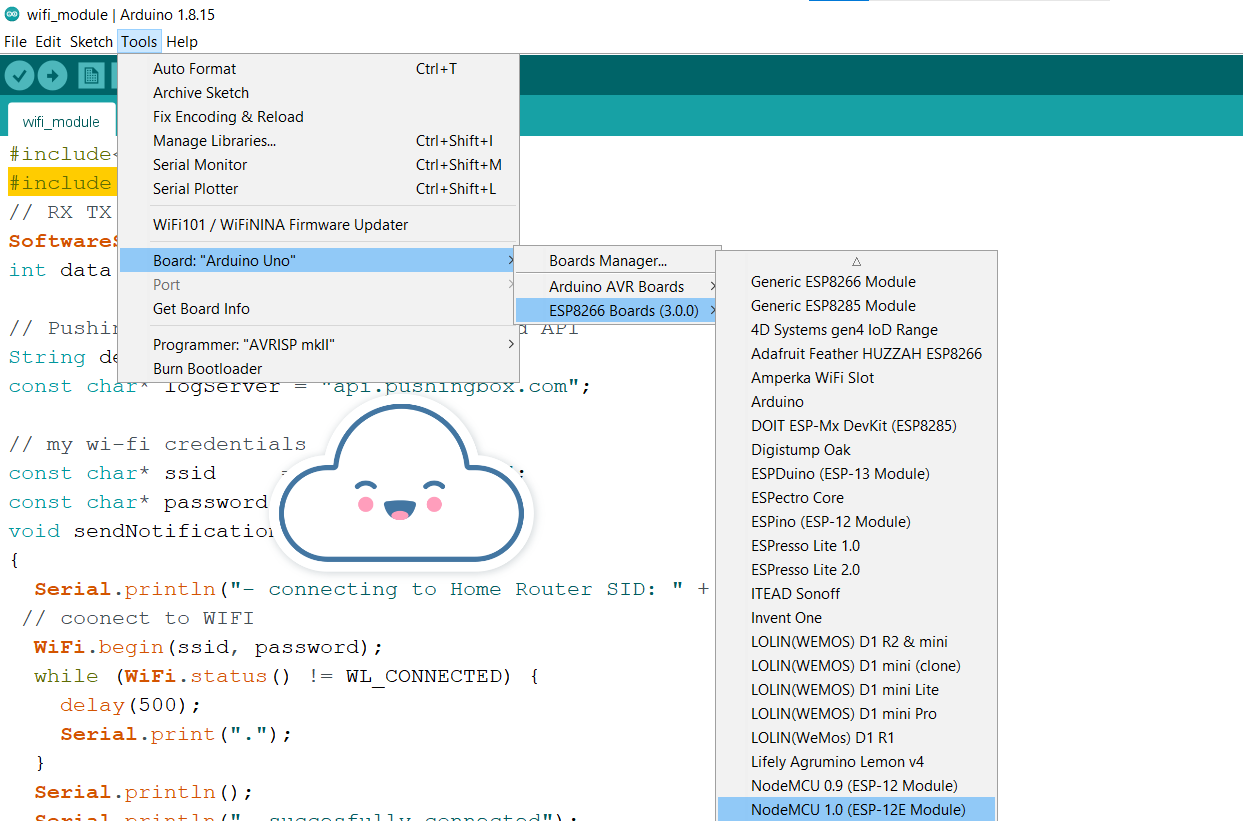Choose ITEAD Sonoff board
The image size is (1243, 821).
[857, 594]
